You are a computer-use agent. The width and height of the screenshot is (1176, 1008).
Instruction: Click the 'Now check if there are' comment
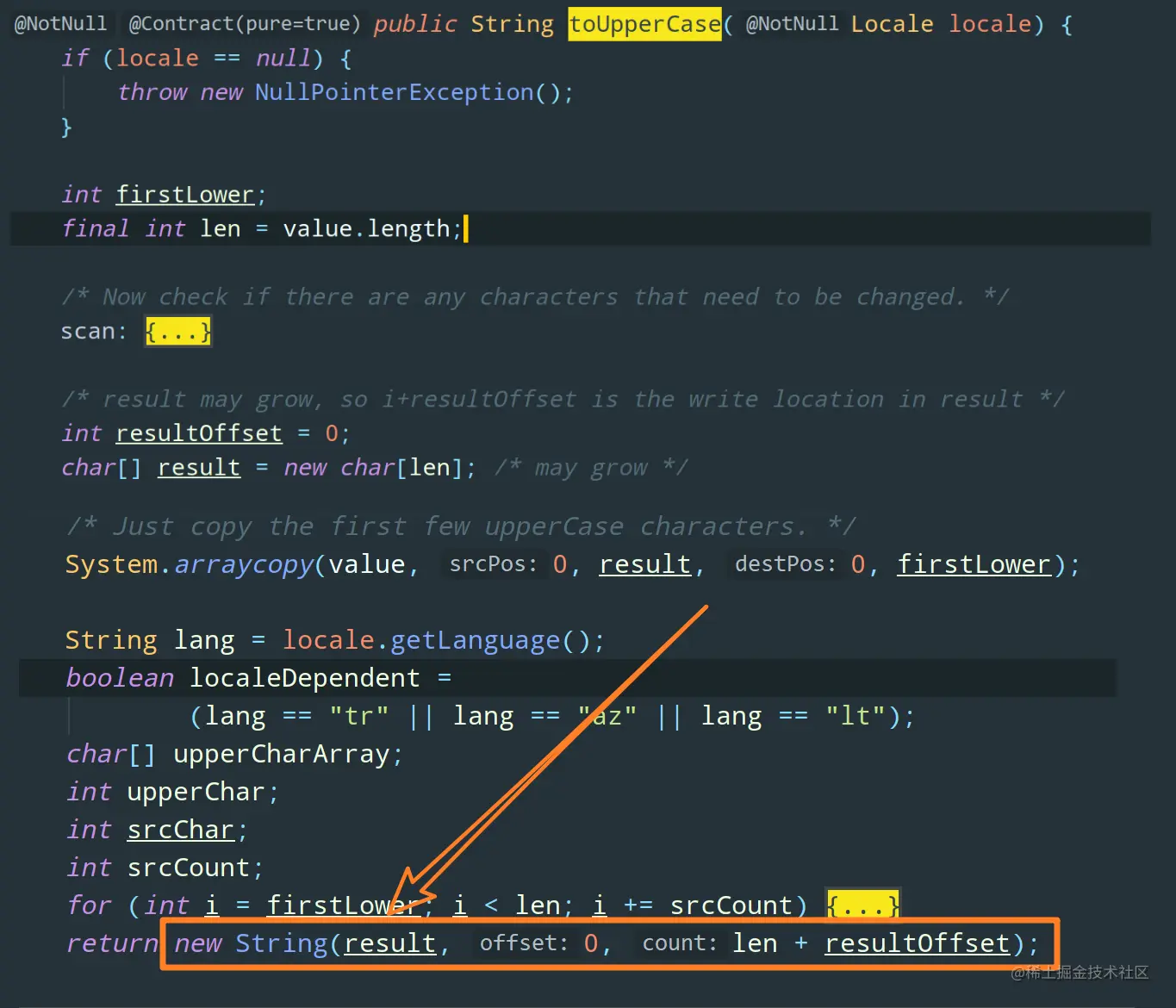pyautogui.click(x=534, y=297)
